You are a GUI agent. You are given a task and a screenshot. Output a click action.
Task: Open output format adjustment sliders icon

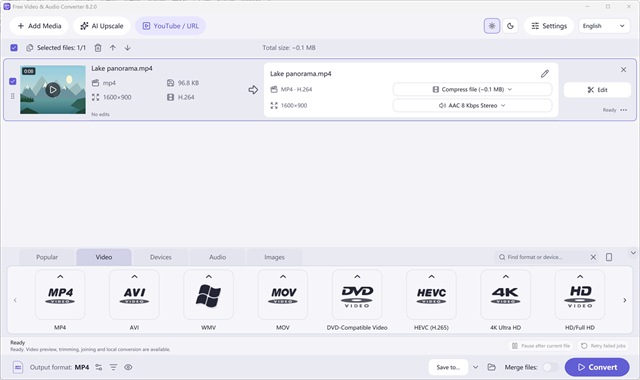[99, 367]
